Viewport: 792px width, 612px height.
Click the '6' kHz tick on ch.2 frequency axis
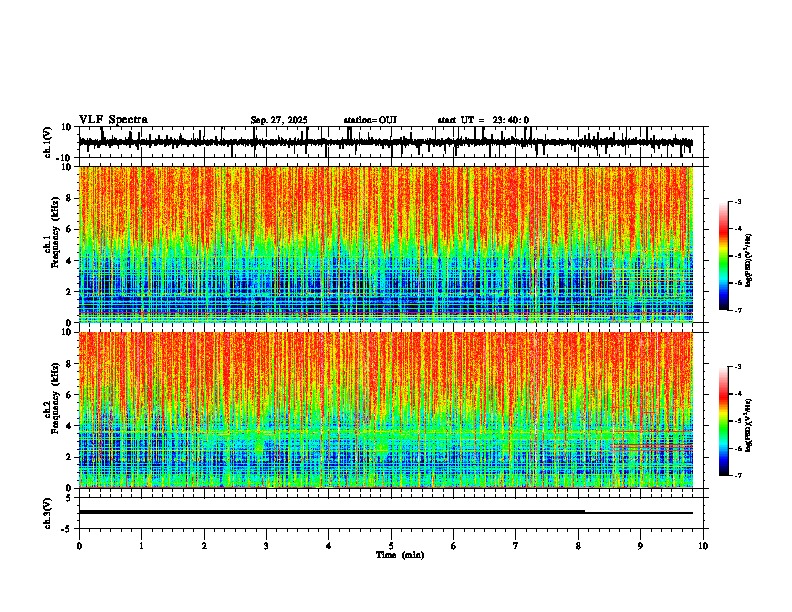(x=69, y=395)
